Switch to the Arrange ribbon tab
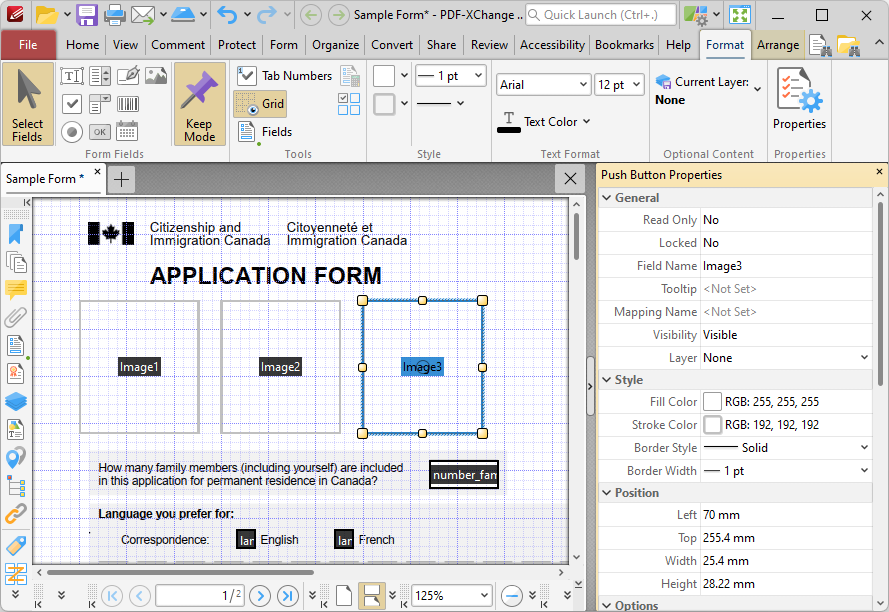 point(778,45)
